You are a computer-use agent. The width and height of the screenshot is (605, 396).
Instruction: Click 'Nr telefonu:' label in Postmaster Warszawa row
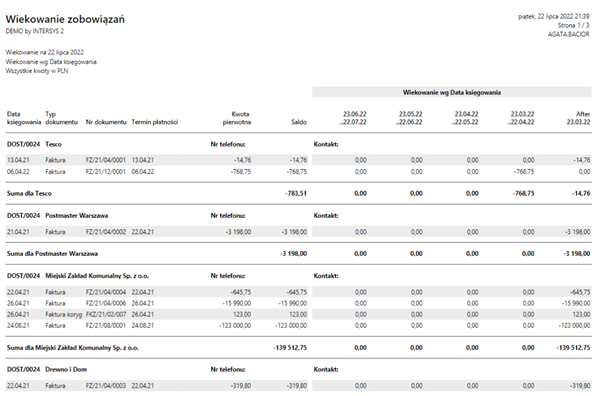point(228,215)
